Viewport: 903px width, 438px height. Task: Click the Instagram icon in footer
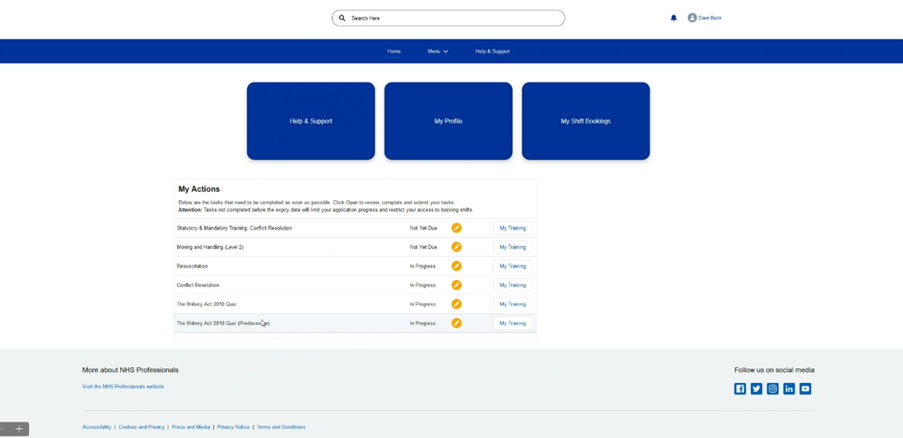click(772, 389)
